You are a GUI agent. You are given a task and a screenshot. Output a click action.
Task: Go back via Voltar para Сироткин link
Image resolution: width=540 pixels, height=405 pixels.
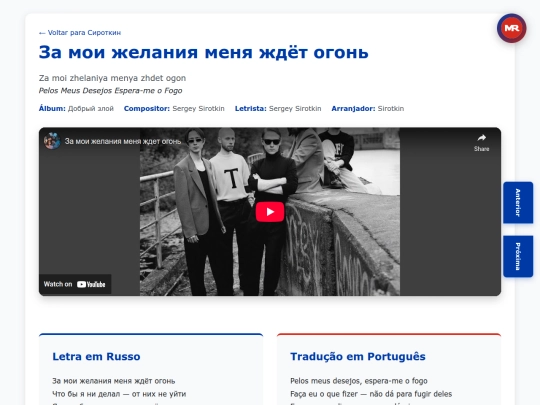(x=80, y=33)
